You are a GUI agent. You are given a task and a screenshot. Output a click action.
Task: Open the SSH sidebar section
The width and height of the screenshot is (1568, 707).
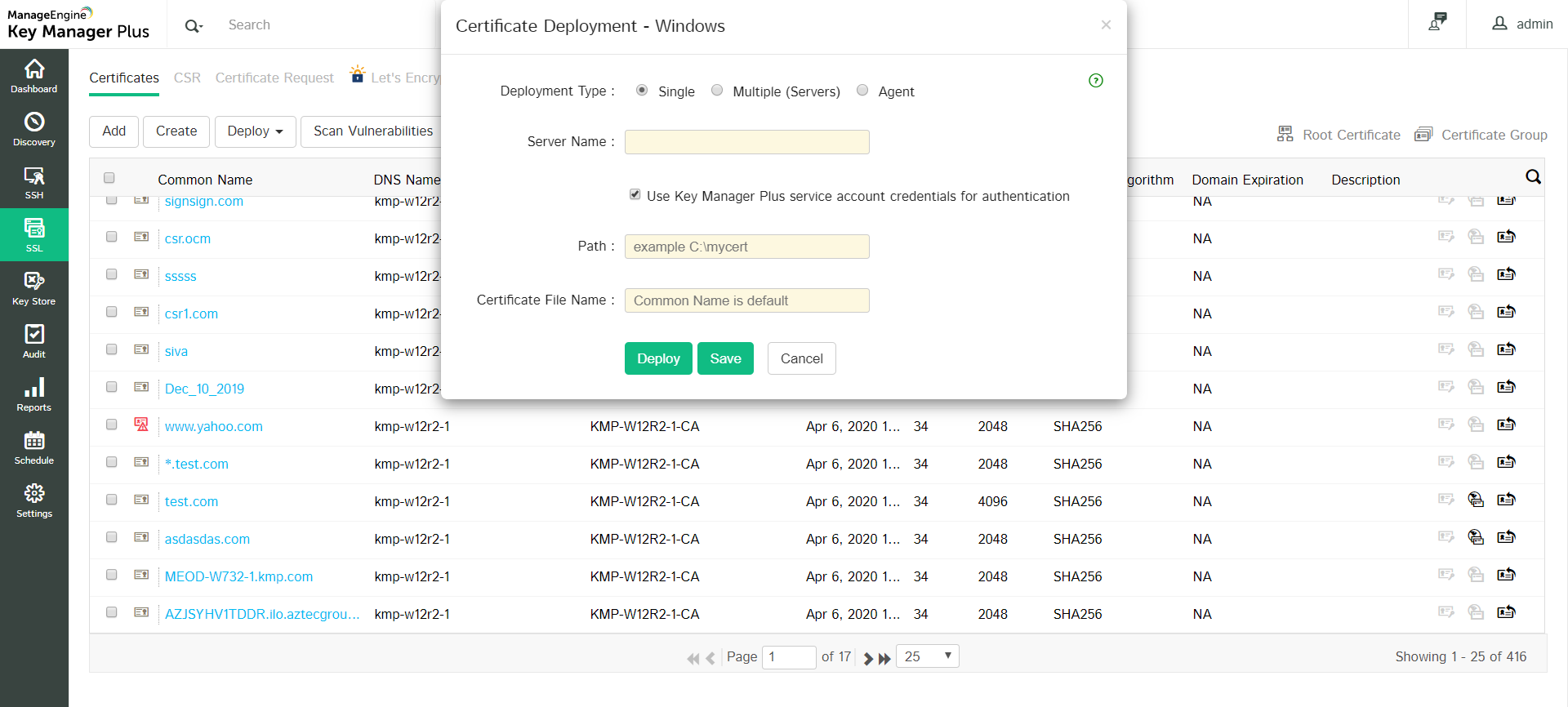[34, 182]
